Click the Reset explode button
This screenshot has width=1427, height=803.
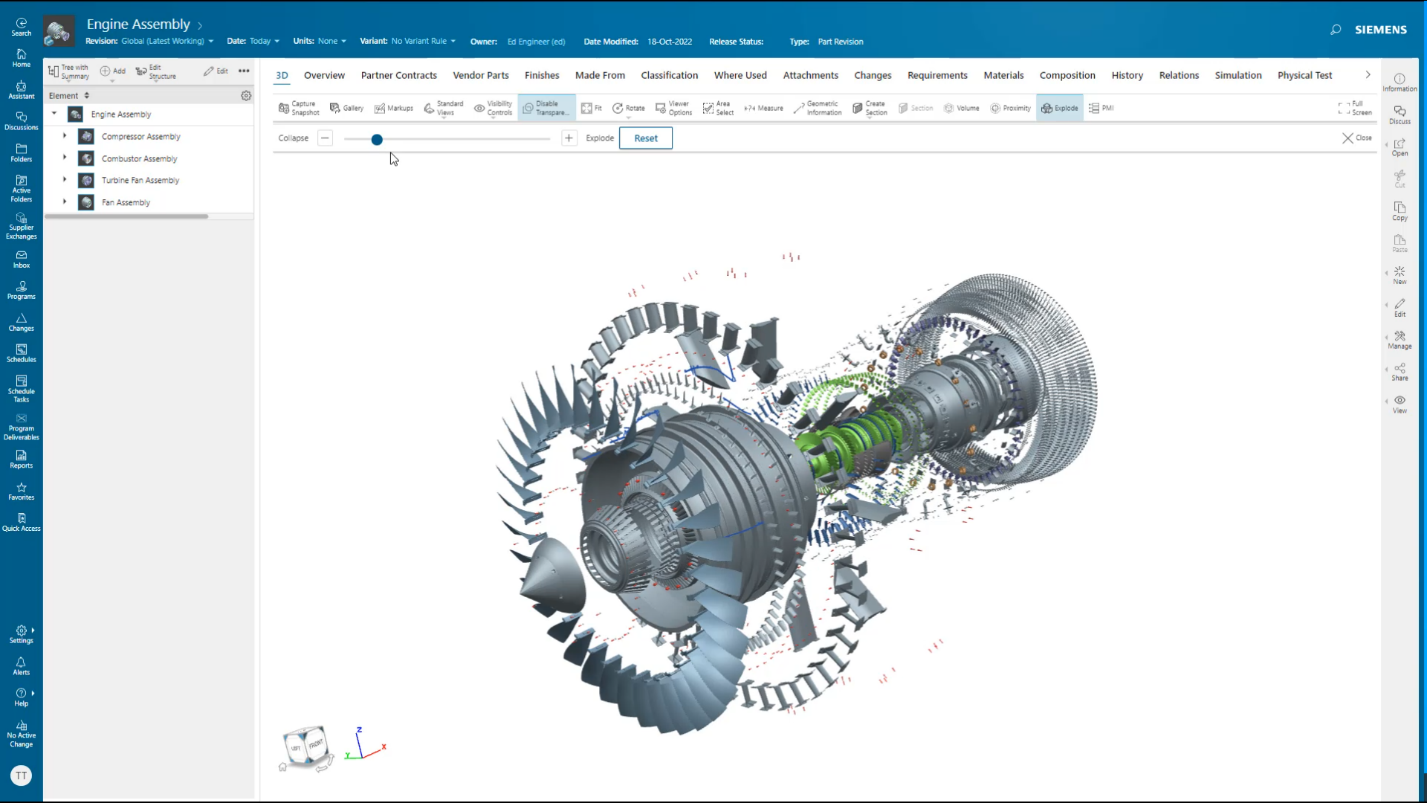[645, 138]
